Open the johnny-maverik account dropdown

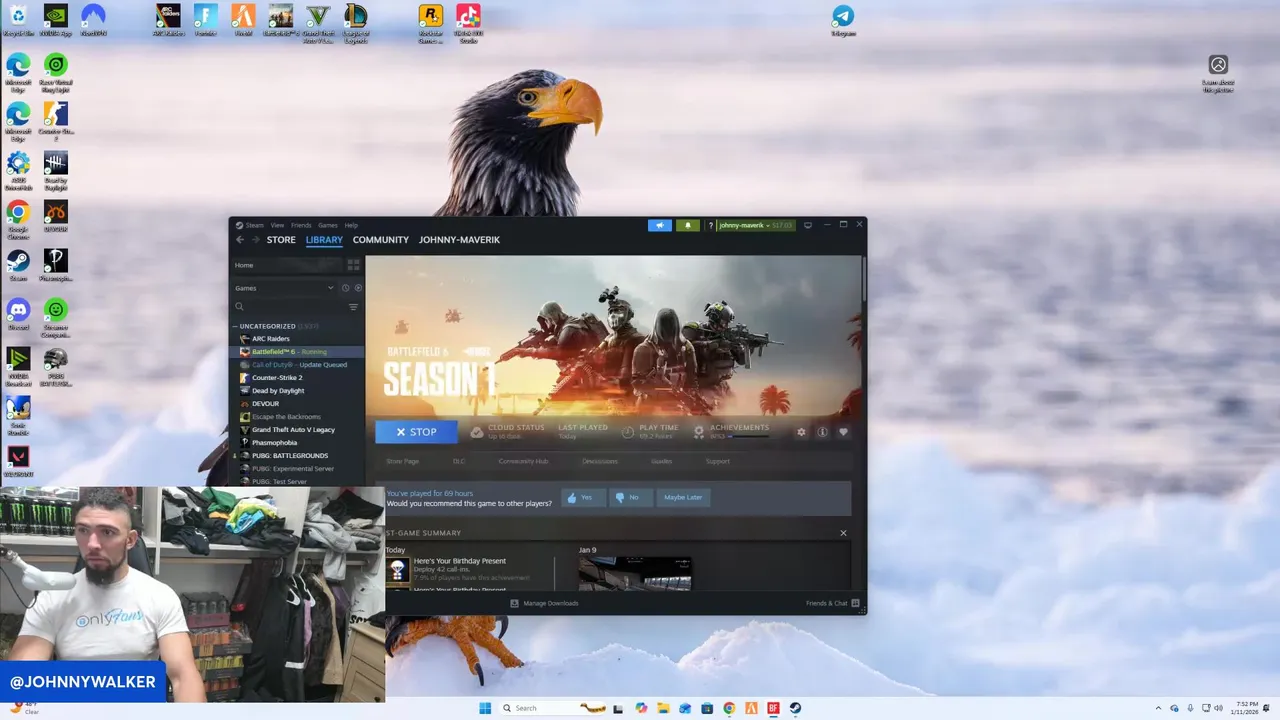755,225
